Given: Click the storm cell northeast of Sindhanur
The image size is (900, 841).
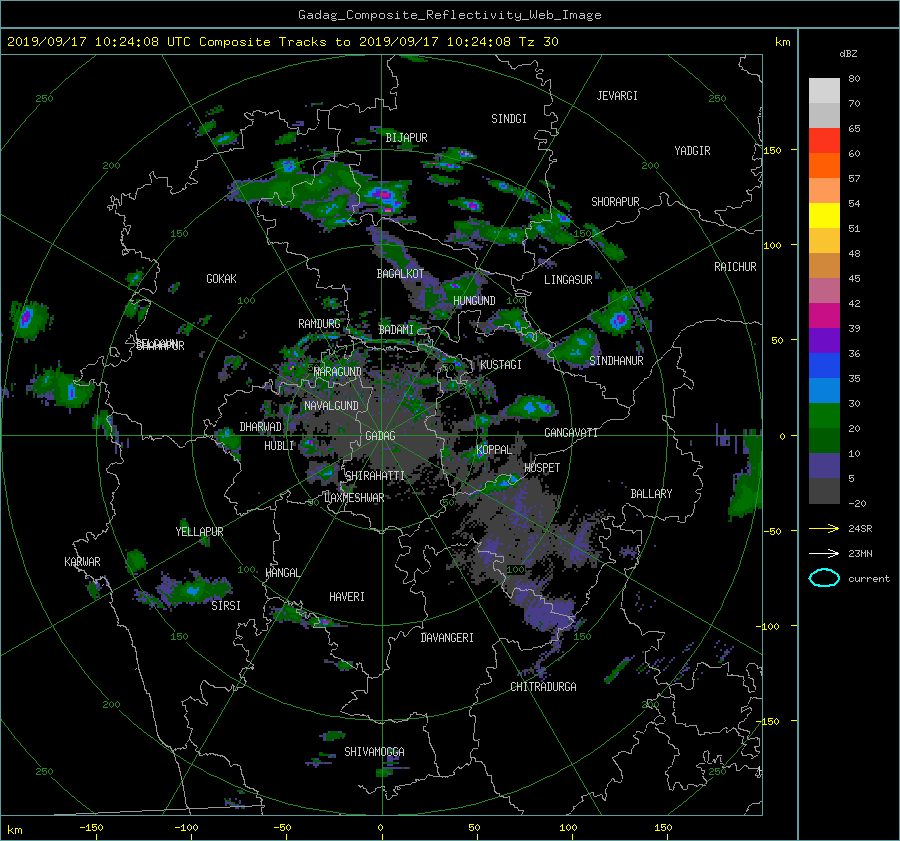Looking at the screenshot, I should (x=619, y=319).
